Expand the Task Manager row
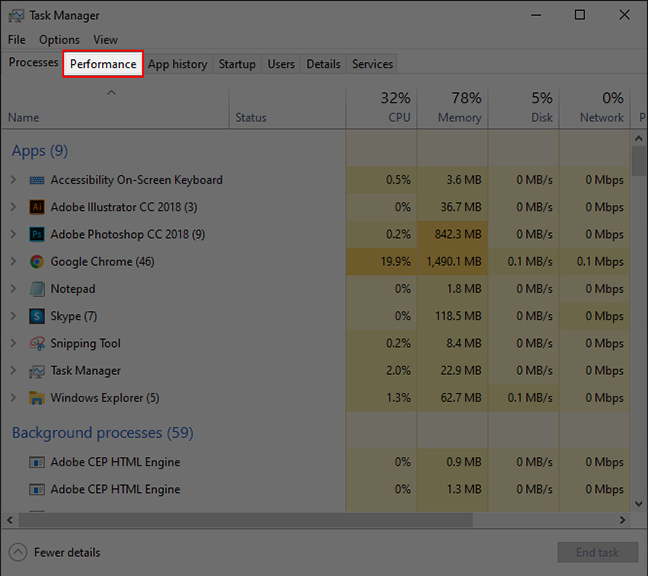Viewport: 648px width, 576px height. pyautogui.click(x=13, y=371)
